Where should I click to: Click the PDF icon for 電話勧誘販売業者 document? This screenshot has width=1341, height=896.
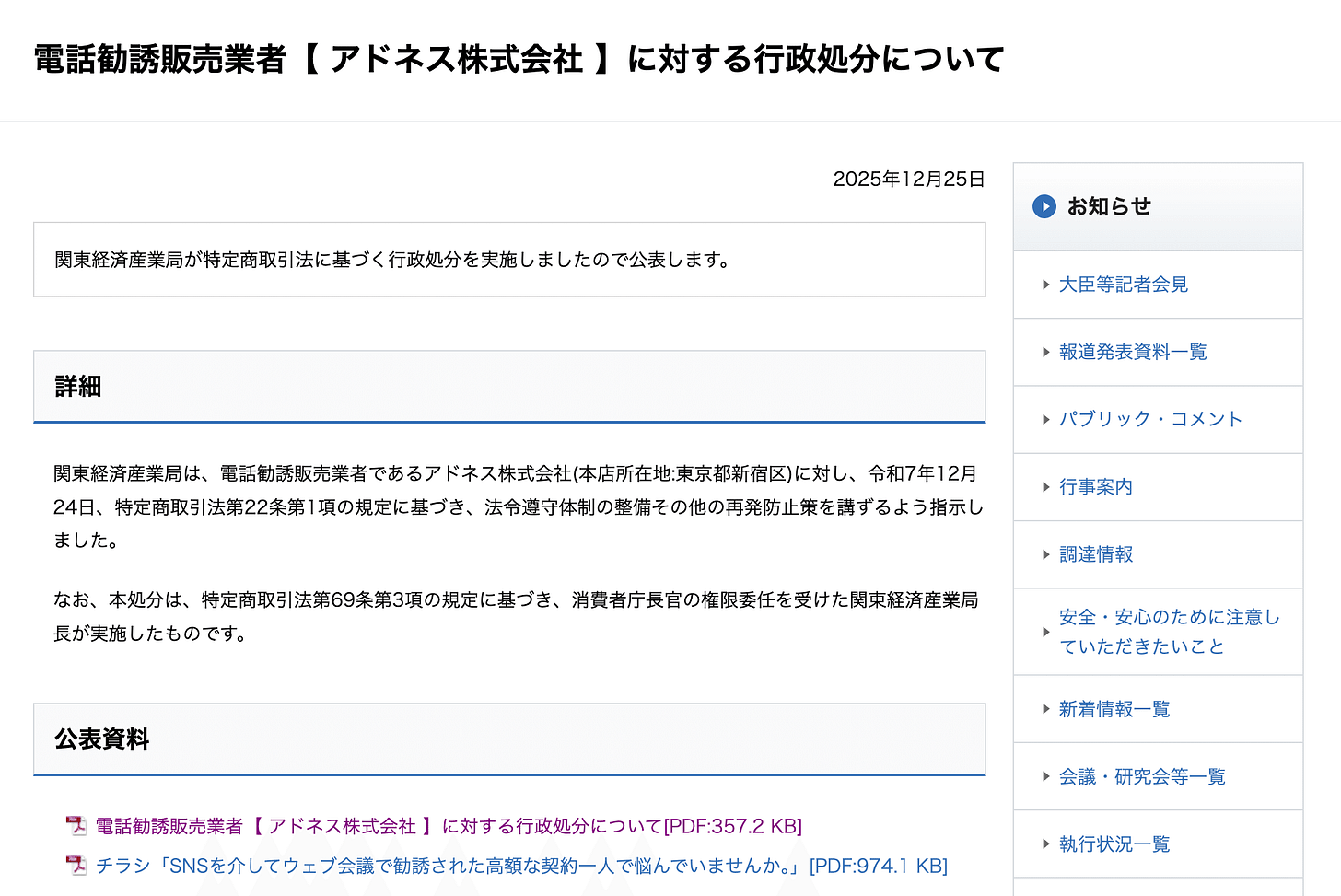[x=76, y=826]
